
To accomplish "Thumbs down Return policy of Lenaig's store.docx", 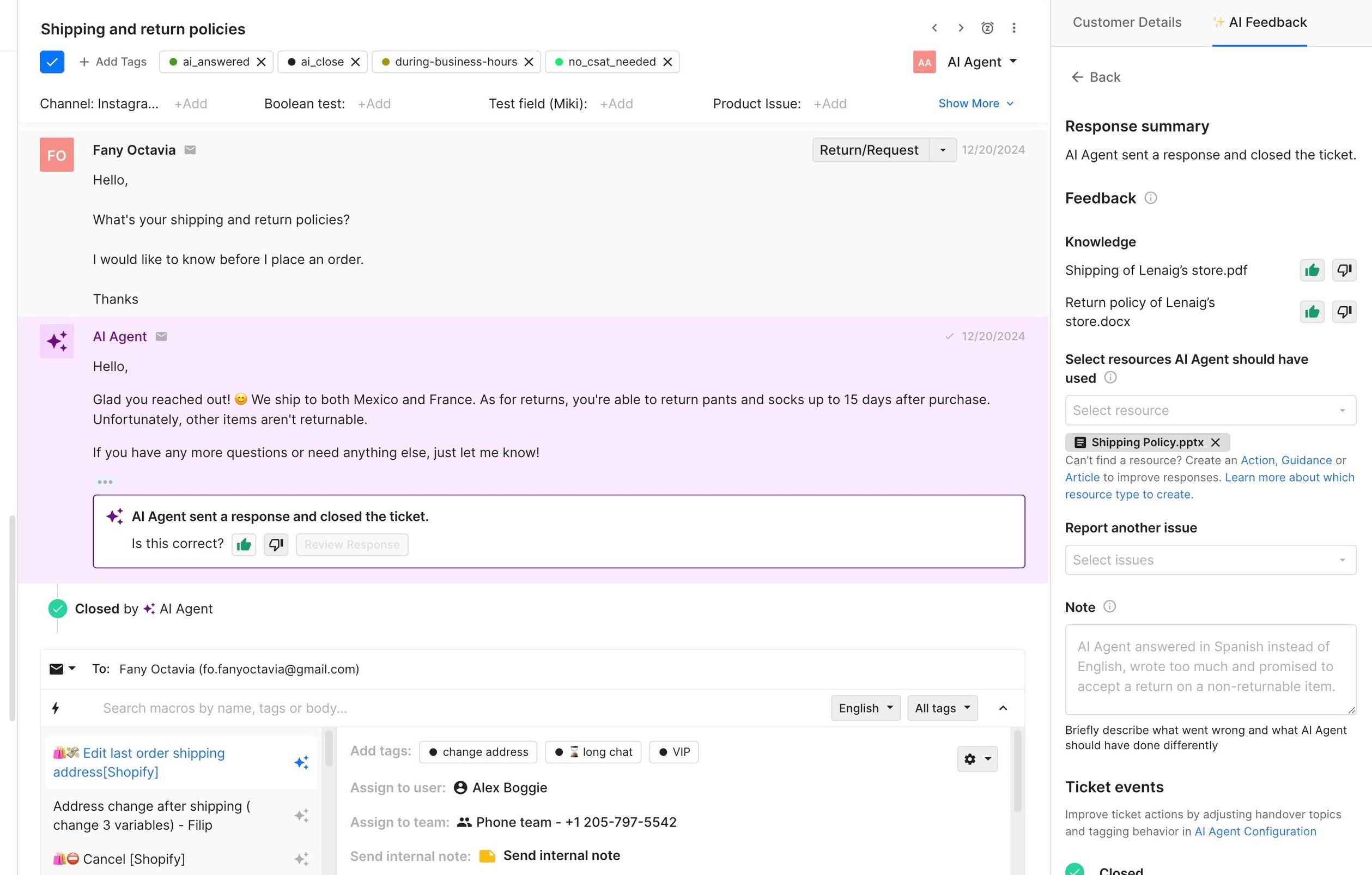I will click(1344, 312).
